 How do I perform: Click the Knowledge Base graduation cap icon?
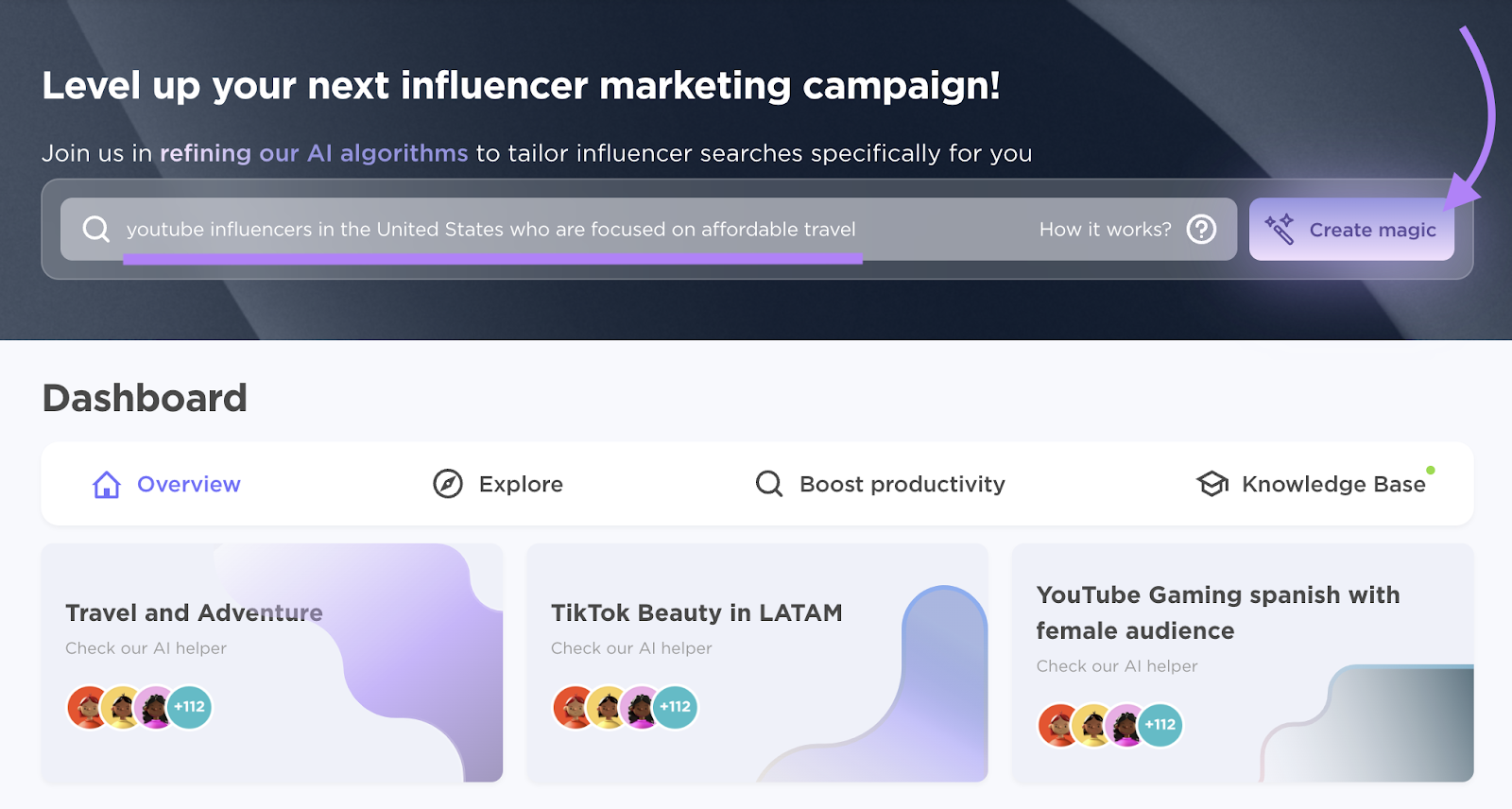[1212, 484]
